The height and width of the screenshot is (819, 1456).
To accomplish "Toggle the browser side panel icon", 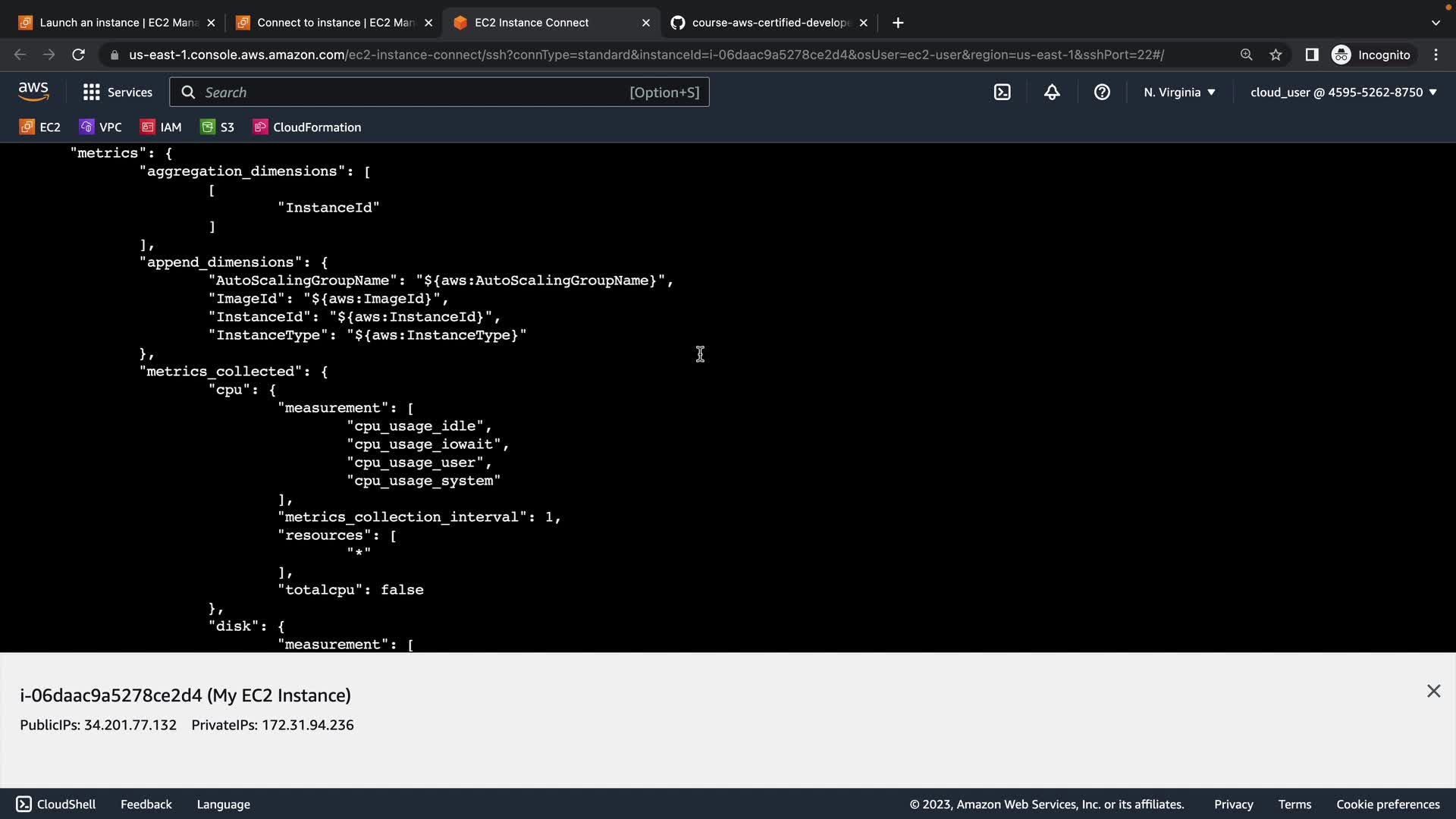I will pos(1311,55).
